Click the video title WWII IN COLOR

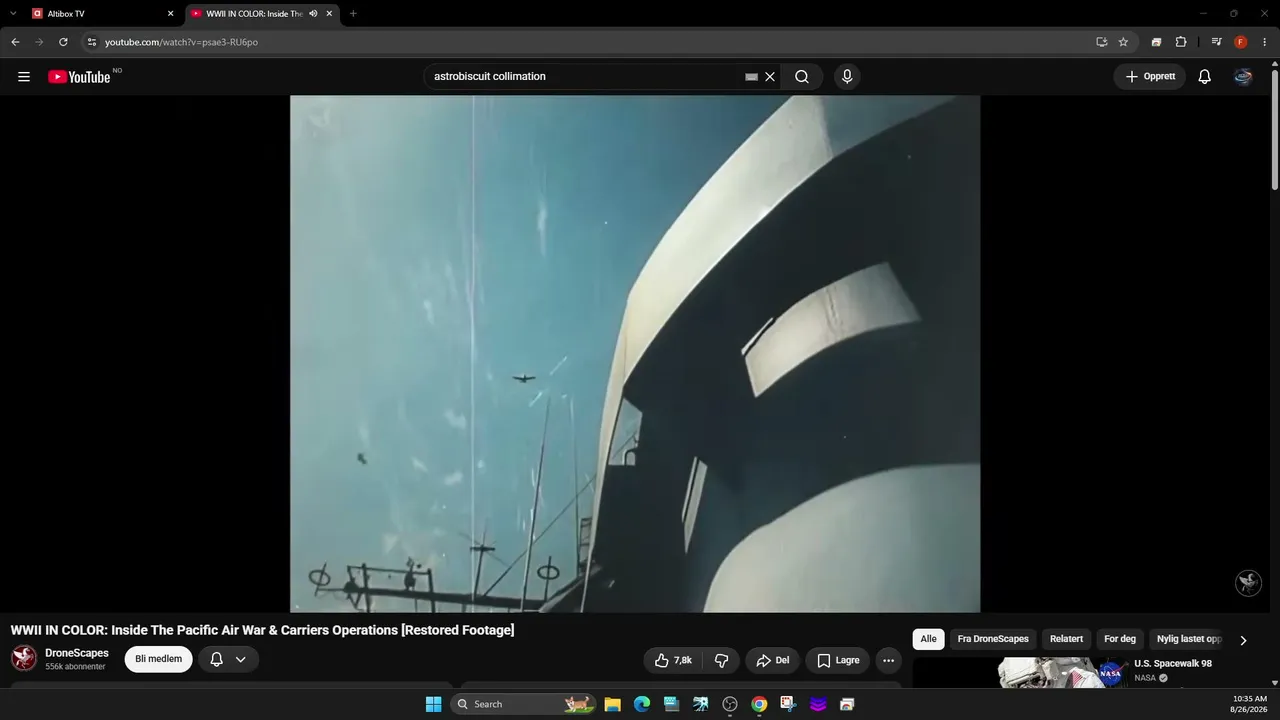[x=262, y=630]
